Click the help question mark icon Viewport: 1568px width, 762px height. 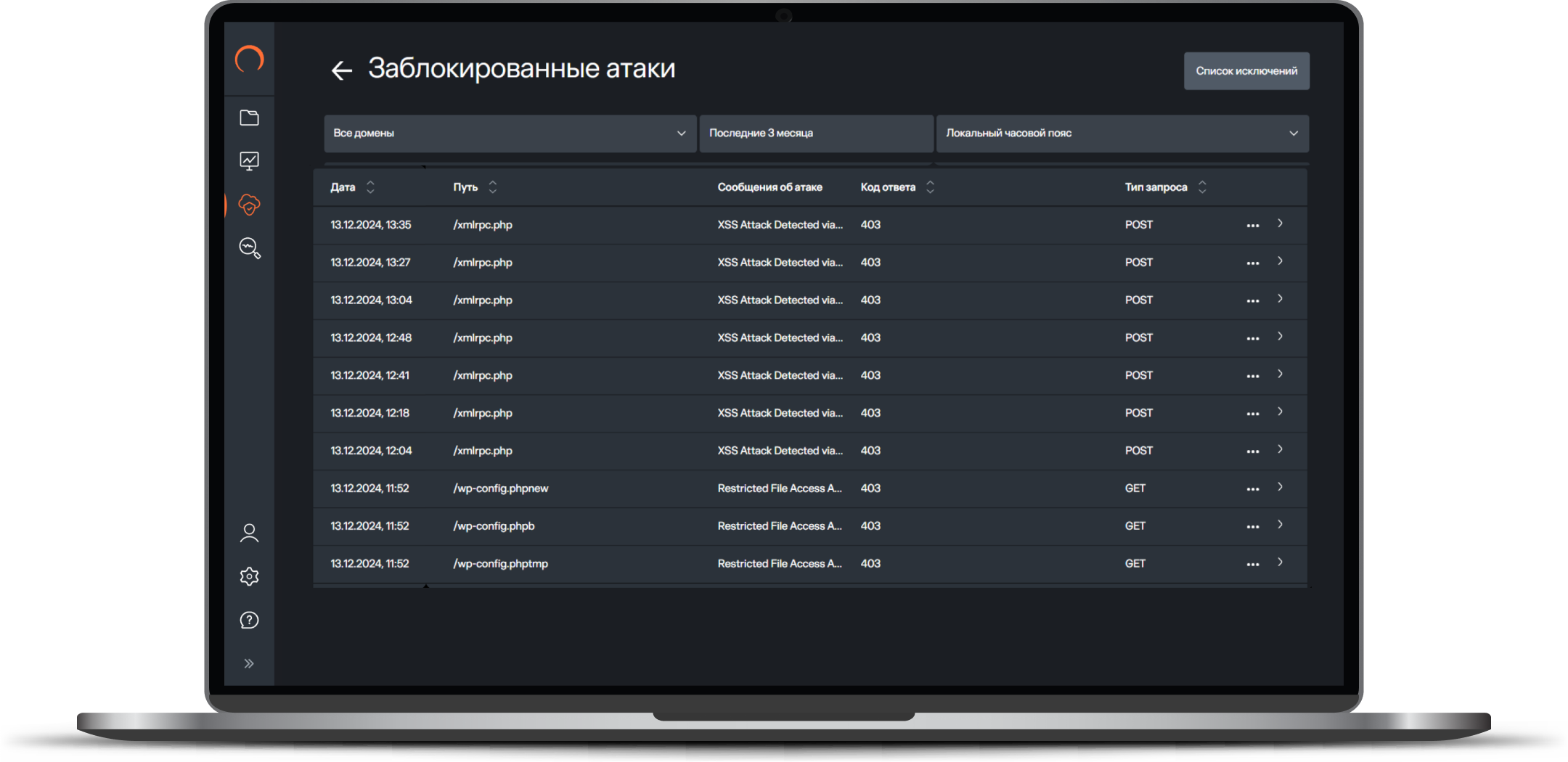click(249, 620)
